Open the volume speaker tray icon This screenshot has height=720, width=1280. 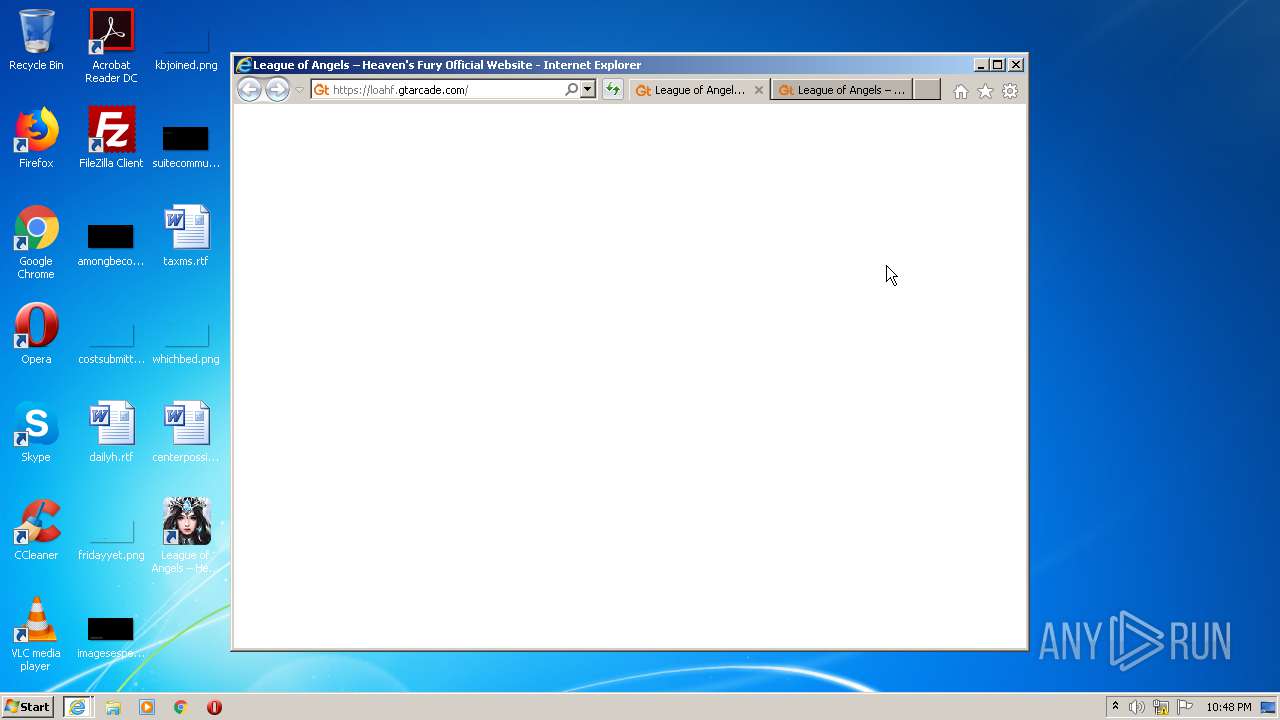1137,707
